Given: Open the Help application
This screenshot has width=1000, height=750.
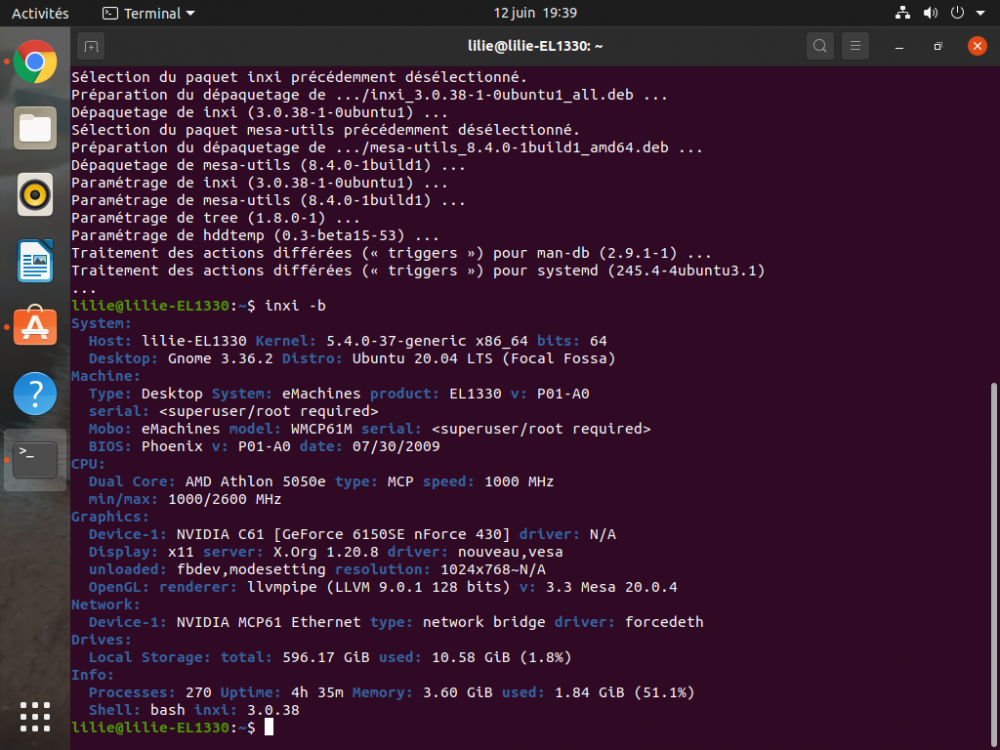Looking at the screenshot, I should (x=35, y=393).
